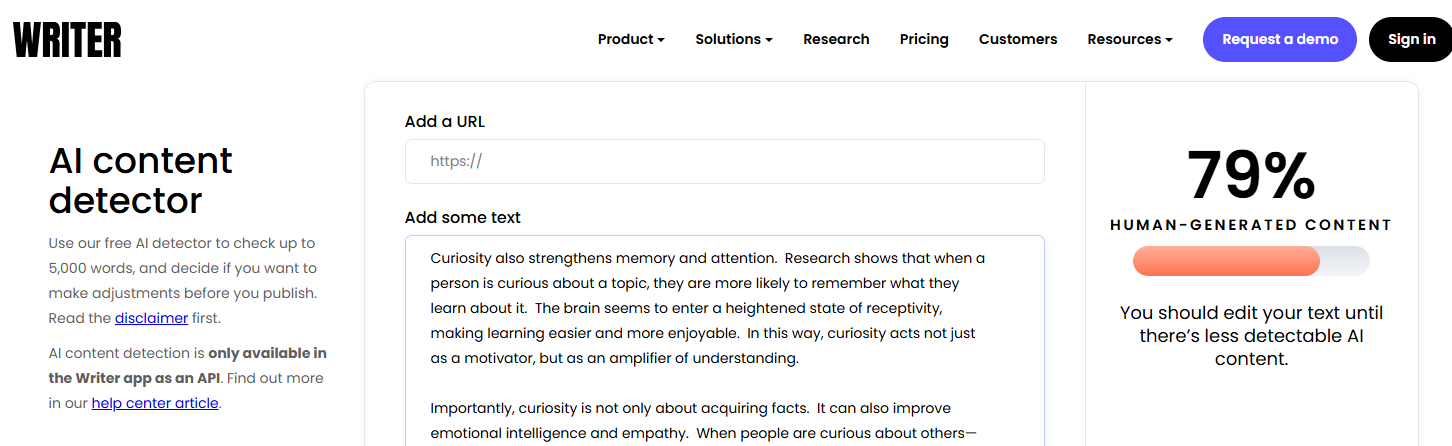
Task: Open the disclaimer link
Action: pyautogui.click(x=151, y=318)
